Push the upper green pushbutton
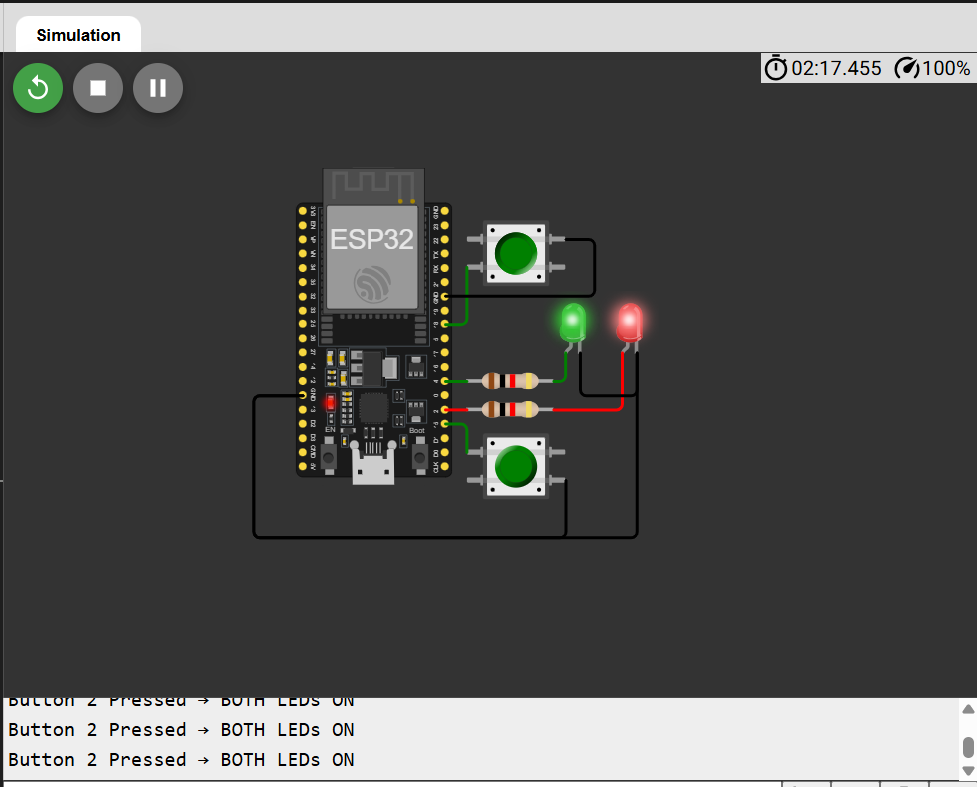977x787 pixels. point(516,252)
